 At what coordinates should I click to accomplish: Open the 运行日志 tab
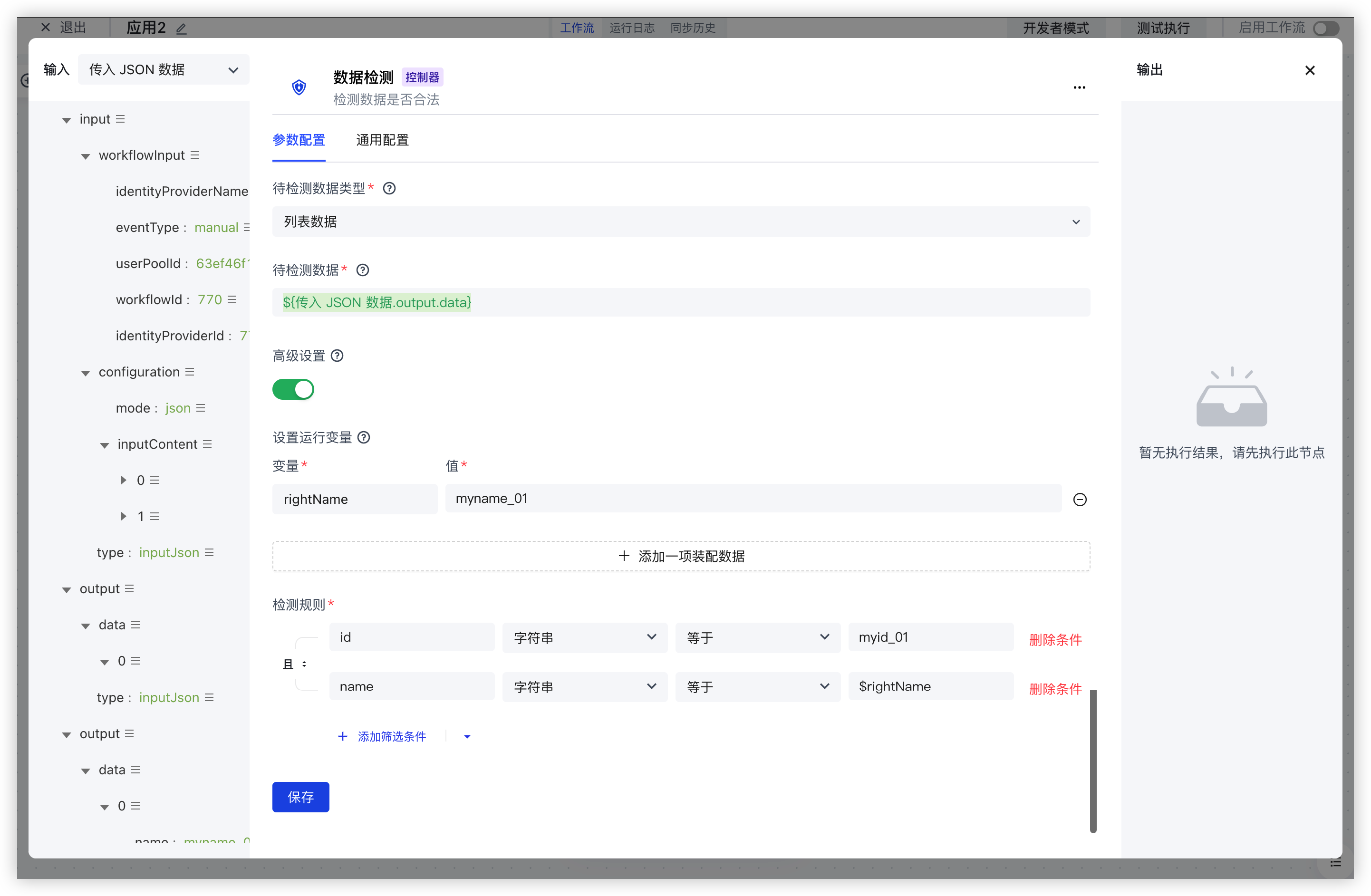tap(631, 28)
